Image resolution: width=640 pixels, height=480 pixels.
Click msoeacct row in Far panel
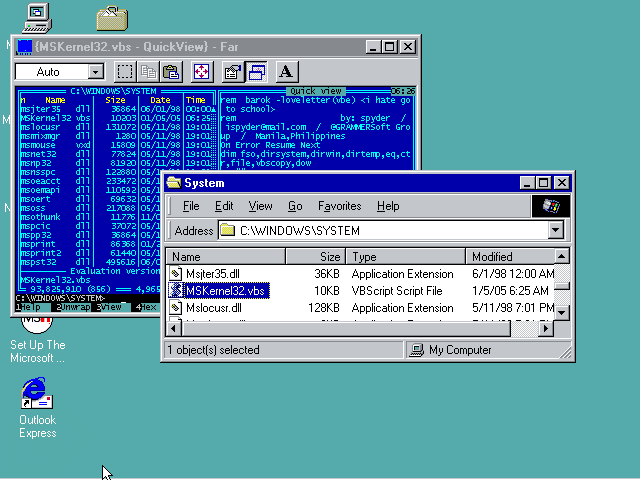click(91, 181)
